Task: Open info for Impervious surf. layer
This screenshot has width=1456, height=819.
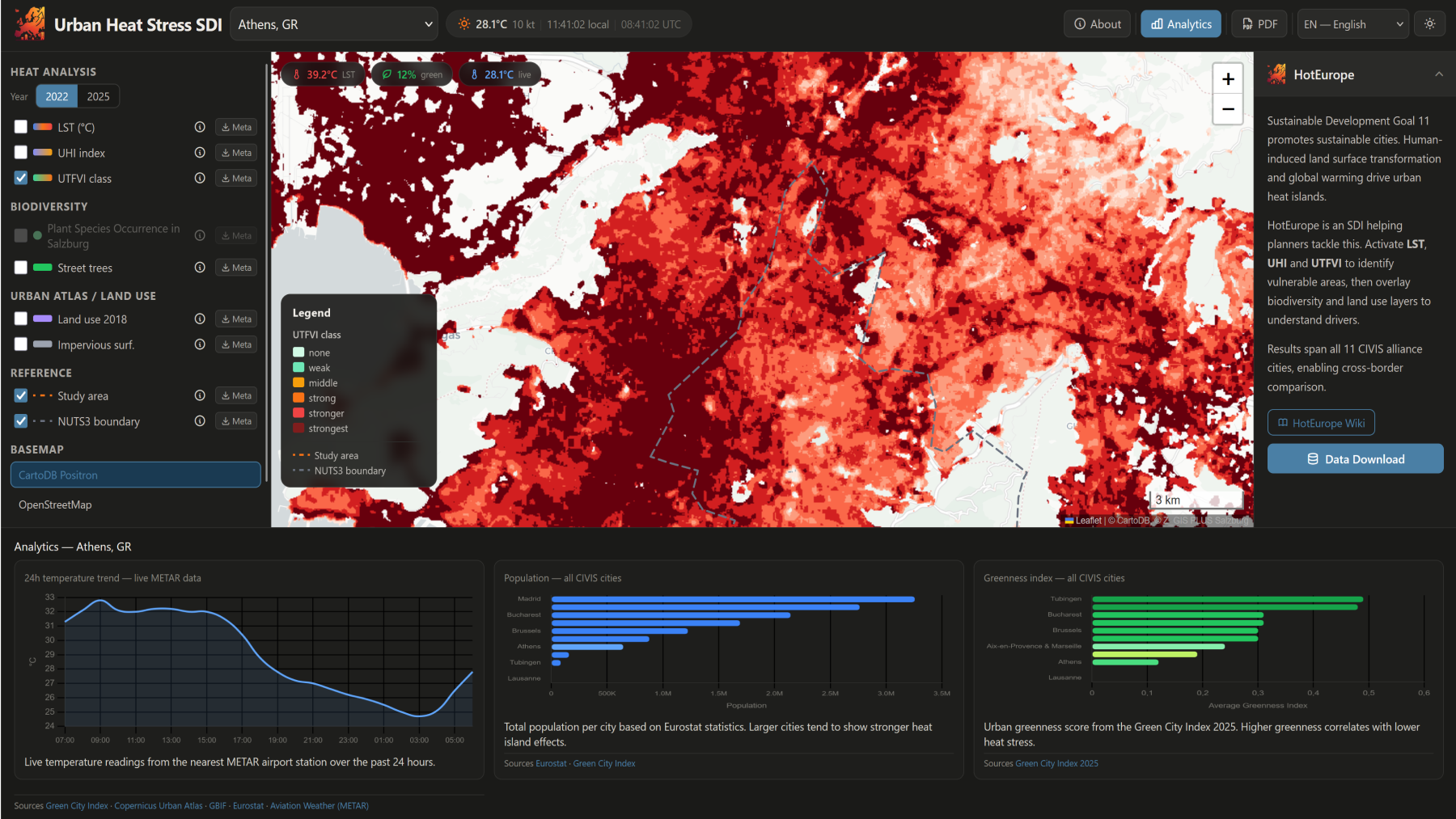Action: pos(200,344)
